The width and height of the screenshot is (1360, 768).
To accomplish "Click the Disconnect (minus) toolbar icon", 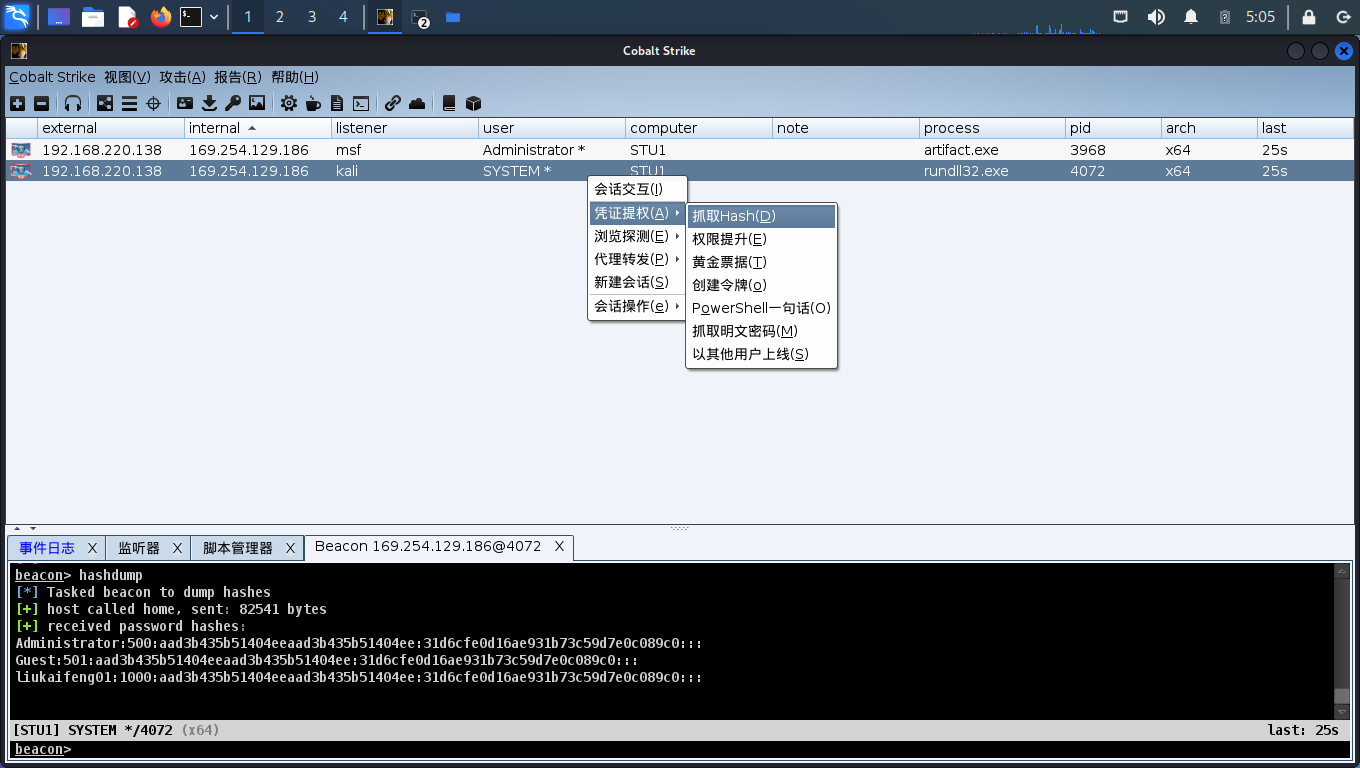I will pos(41,103).
